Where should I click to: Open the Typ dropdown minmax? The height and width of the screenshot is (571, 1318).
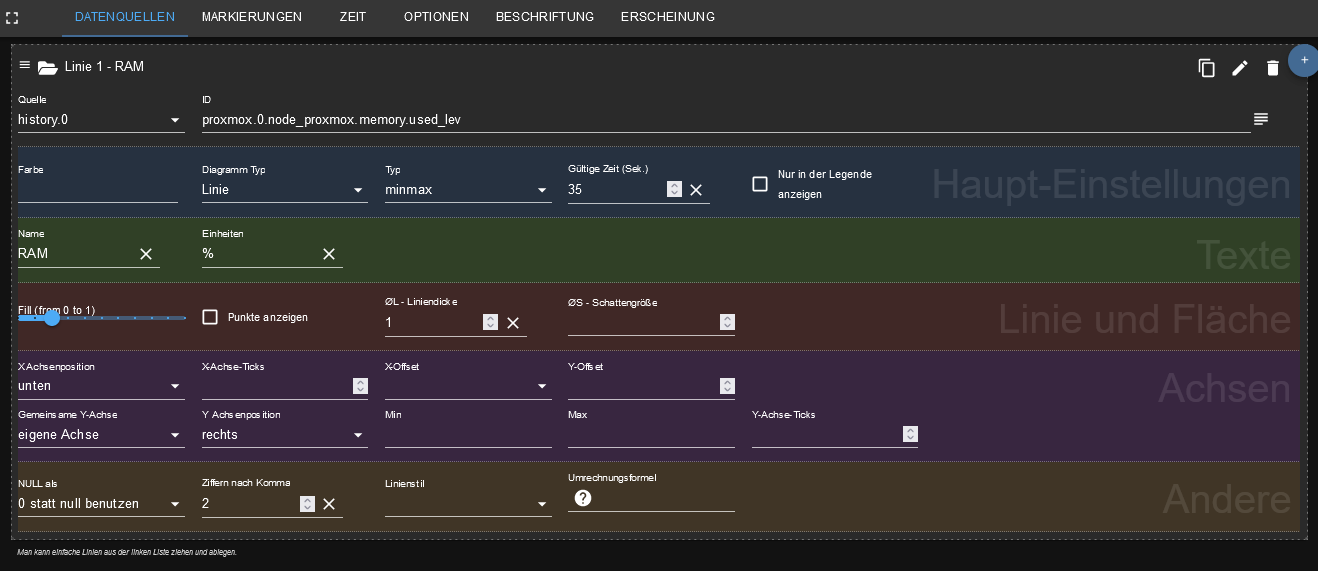tap(468, 190)
